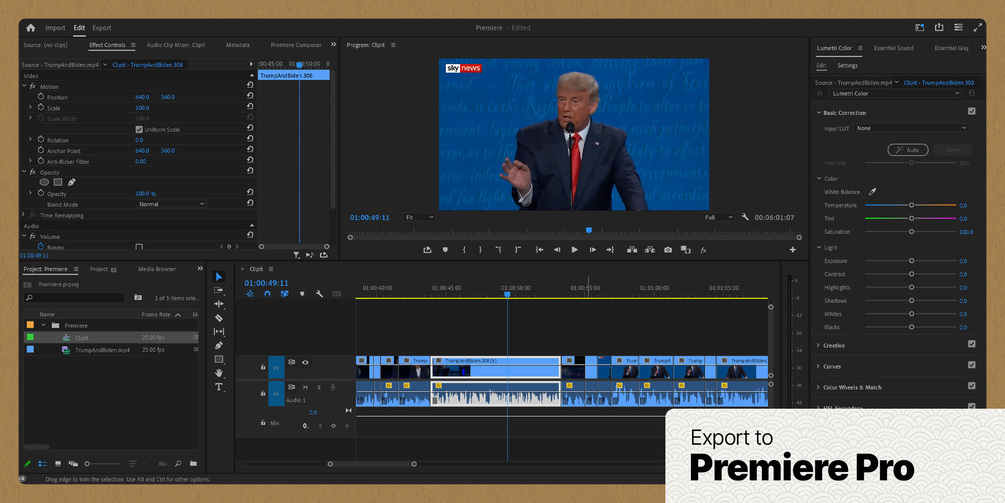
Task: Switch Project panel to List View
Action: (42, 463)
